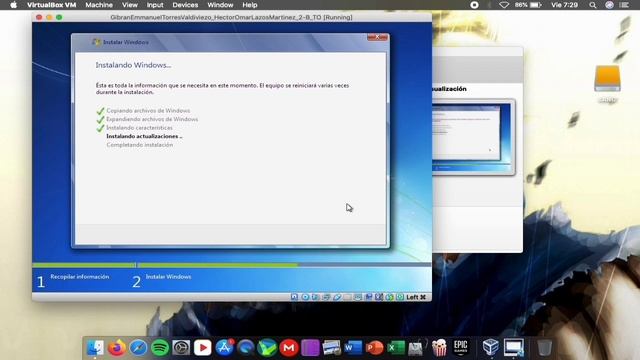Open the Help menu
The height and width of the screenshot is (360, 640).
pos(249,5)
